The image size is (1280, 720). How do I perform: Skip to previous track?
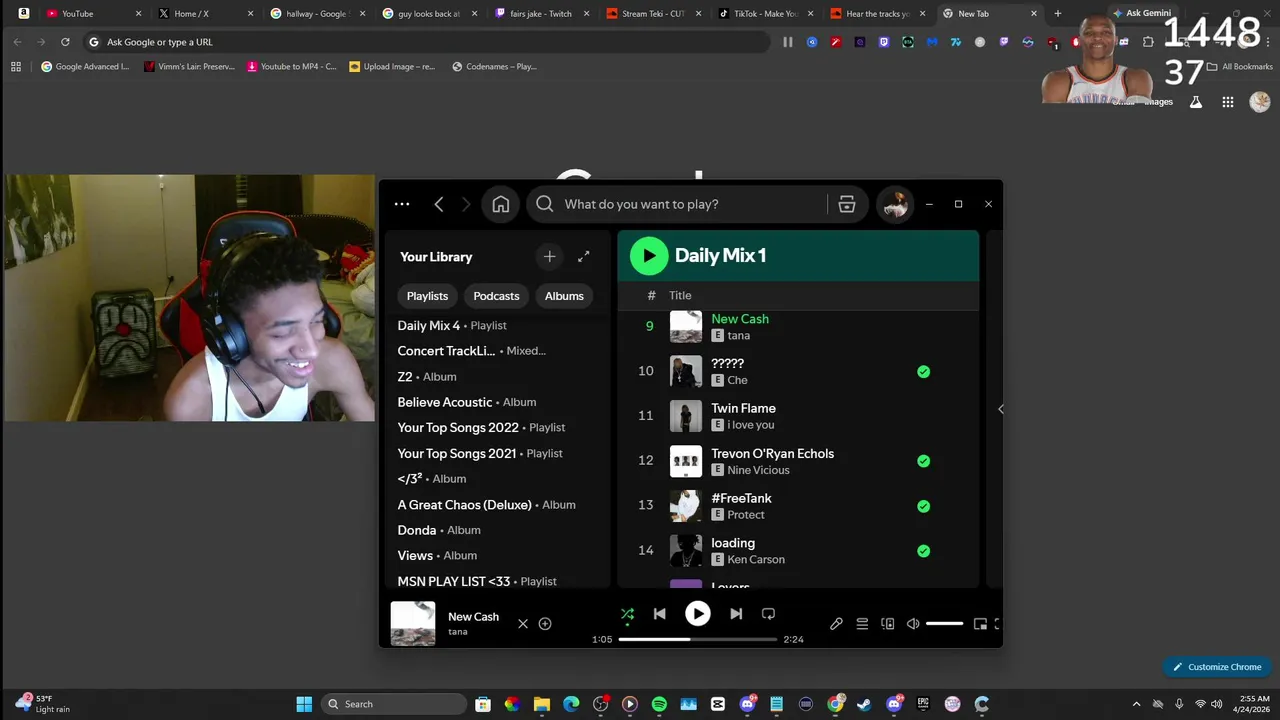point(659,614)
